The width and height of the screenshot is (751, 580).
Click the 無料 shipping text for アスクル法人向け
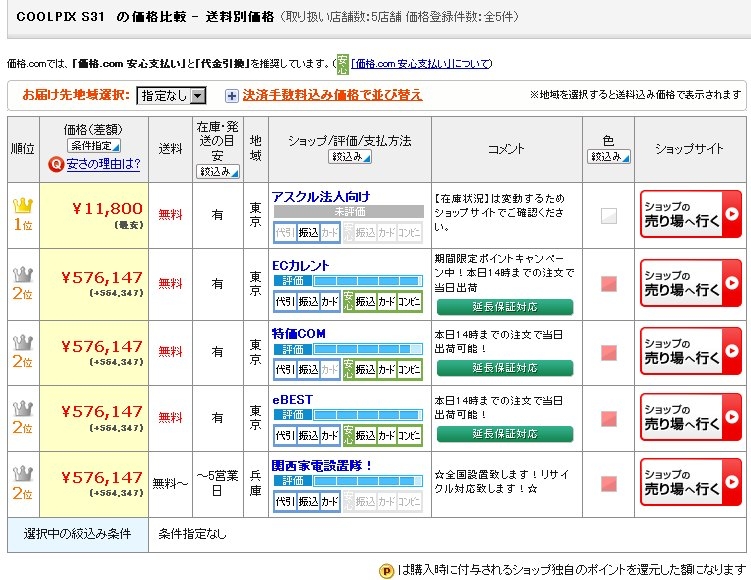tap(170, 215)
